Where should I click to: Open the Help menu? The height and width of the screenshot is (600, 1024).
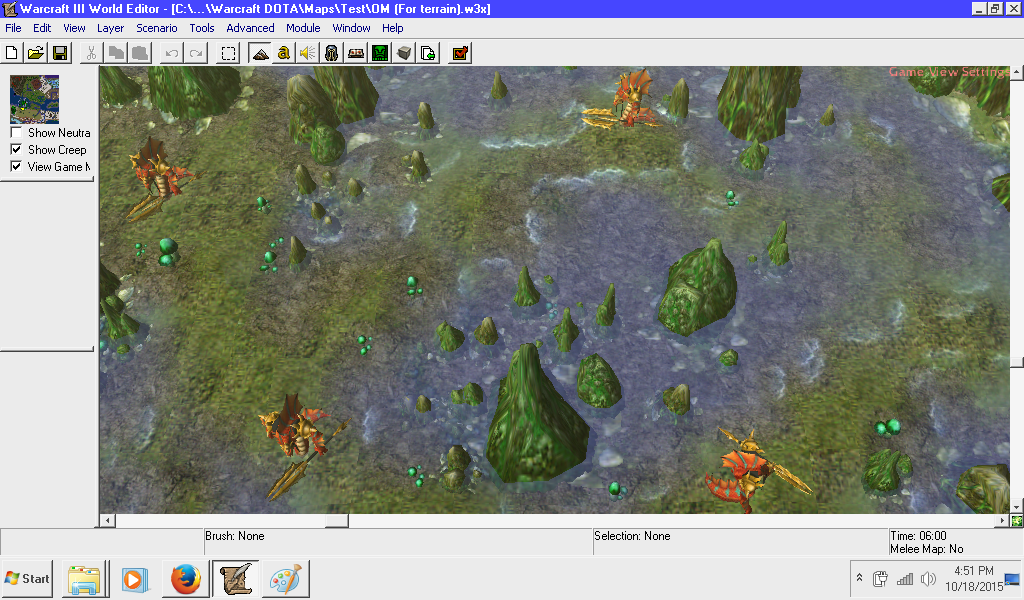click(392, 28)
